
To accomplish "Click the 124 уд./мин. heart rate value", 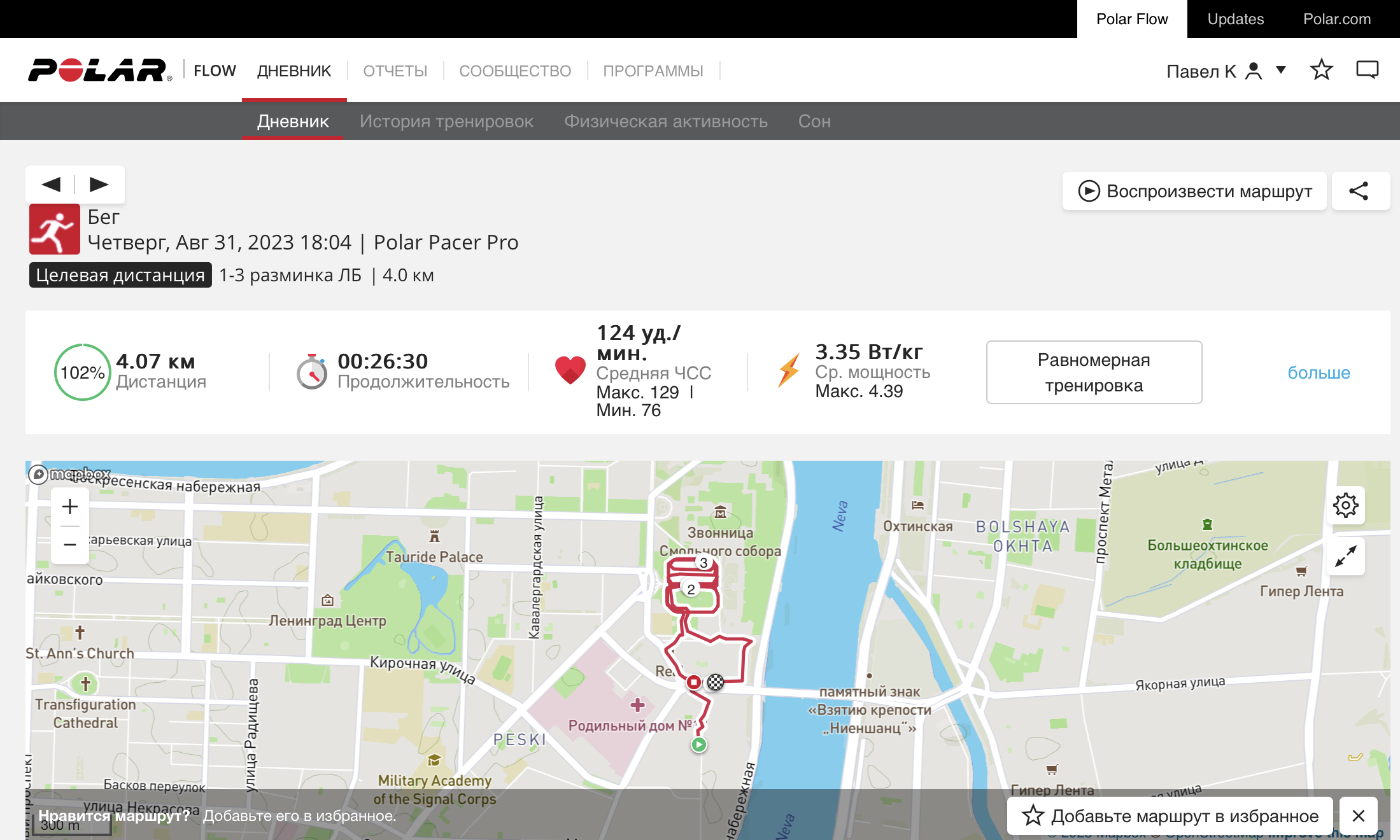I will click(639, 342).
